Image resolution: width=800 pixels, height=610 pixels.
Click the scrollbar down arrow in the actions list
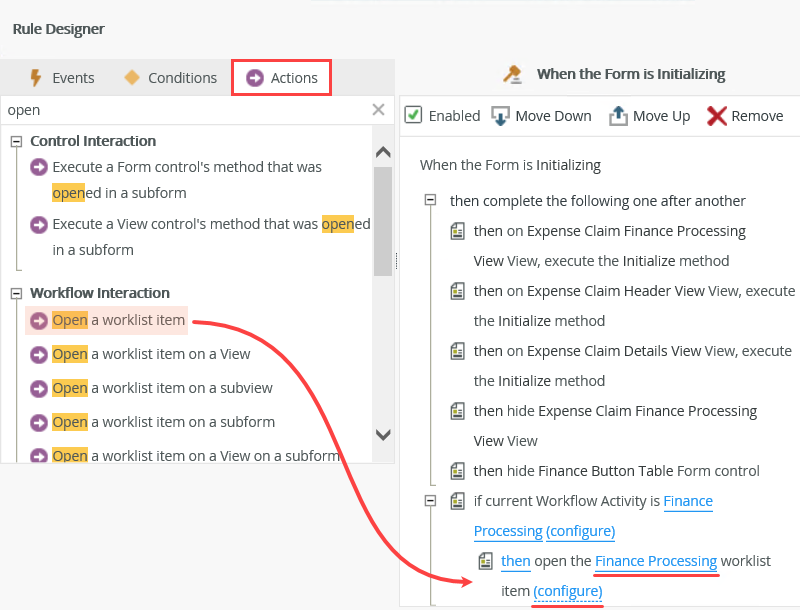[x=383, y=436]
